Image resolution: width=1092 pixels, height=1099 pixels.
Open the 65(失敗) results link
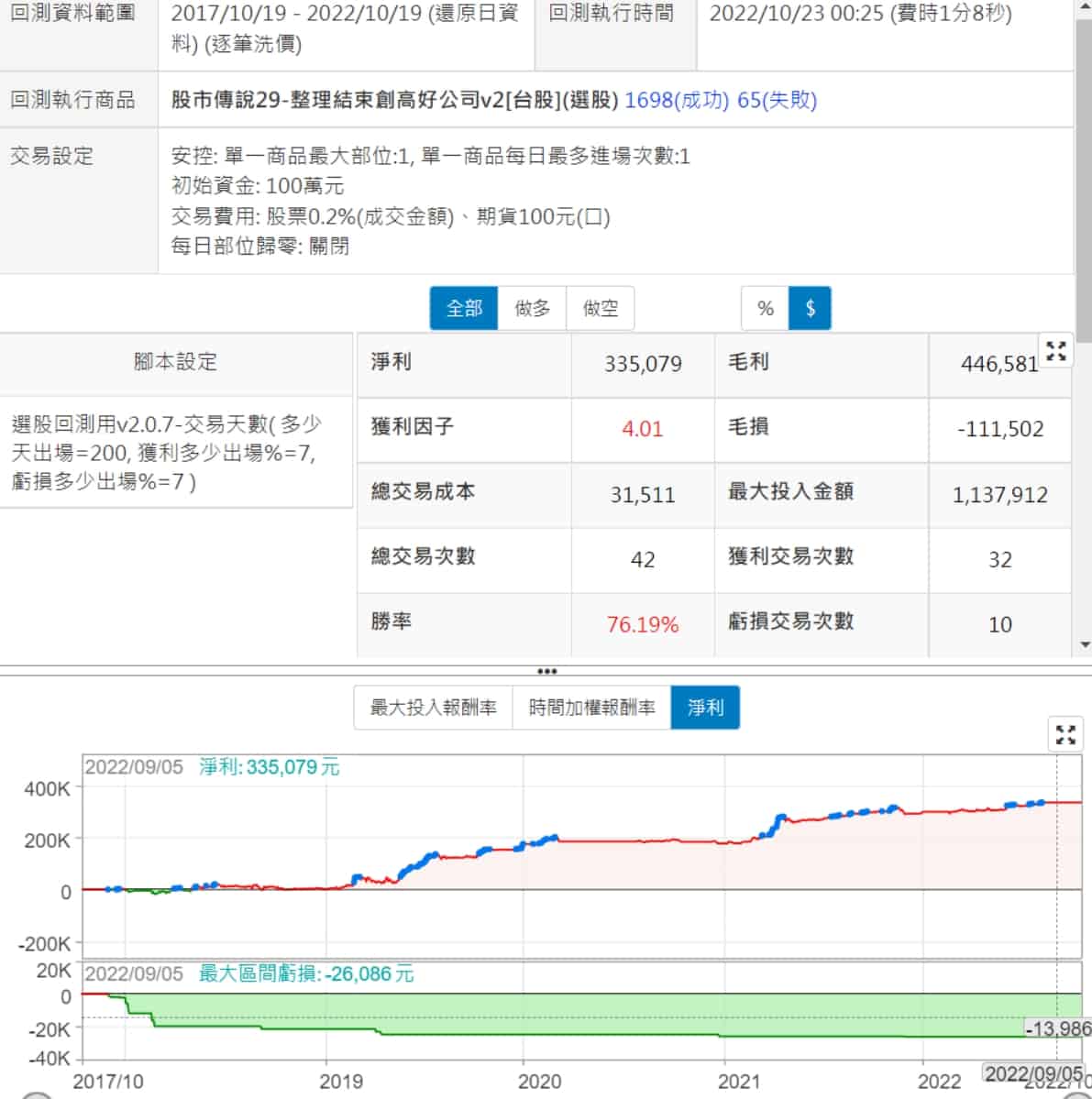[777, 100]
